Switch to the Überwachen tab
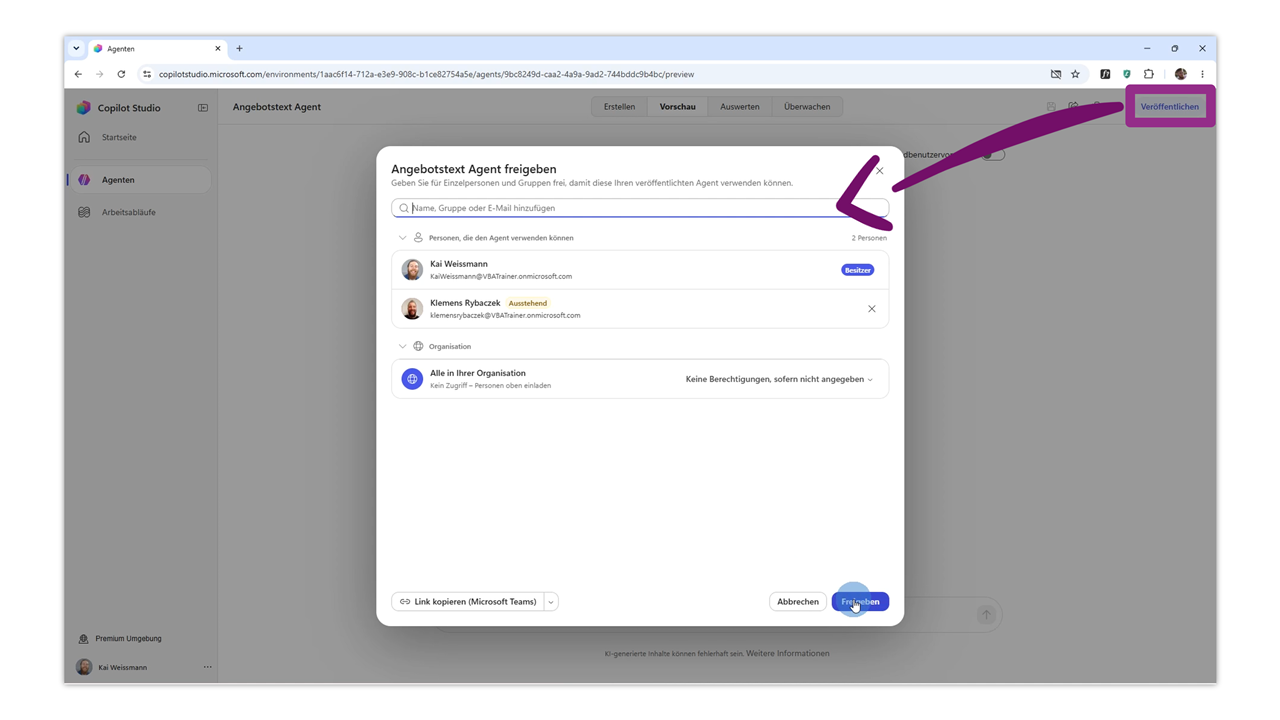This screenshot has height=720, width=1280. 807,107
